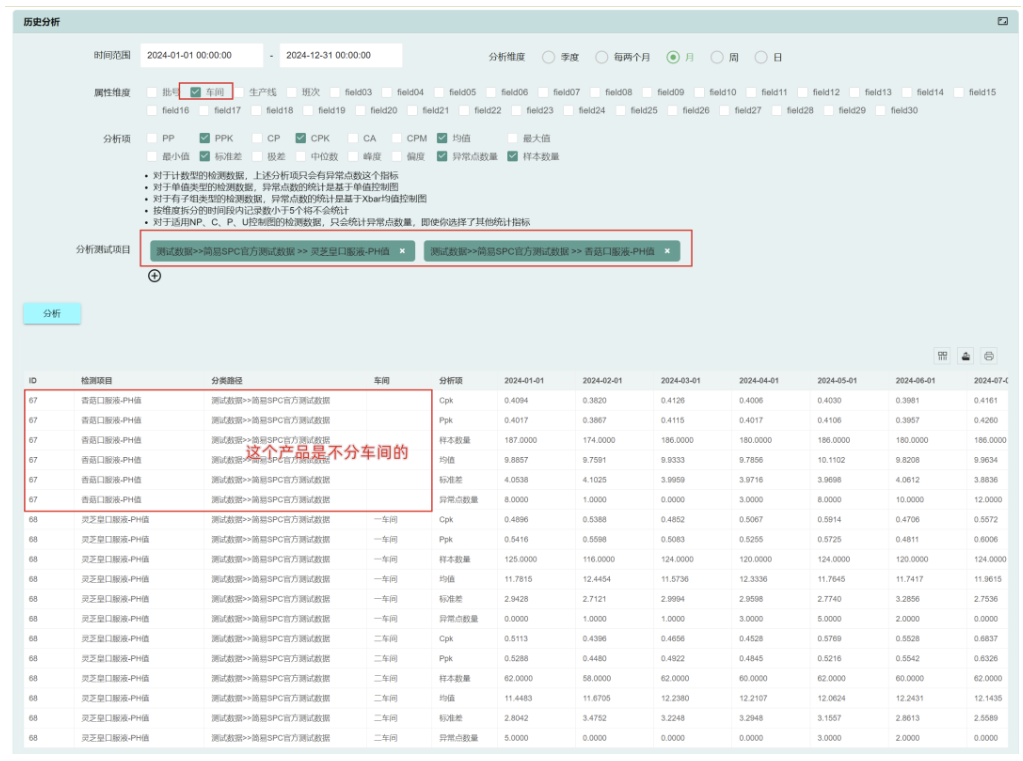Add a new analysis test item with the ⊕ icon
This screenshot has width=1023, height=761.
154,278
